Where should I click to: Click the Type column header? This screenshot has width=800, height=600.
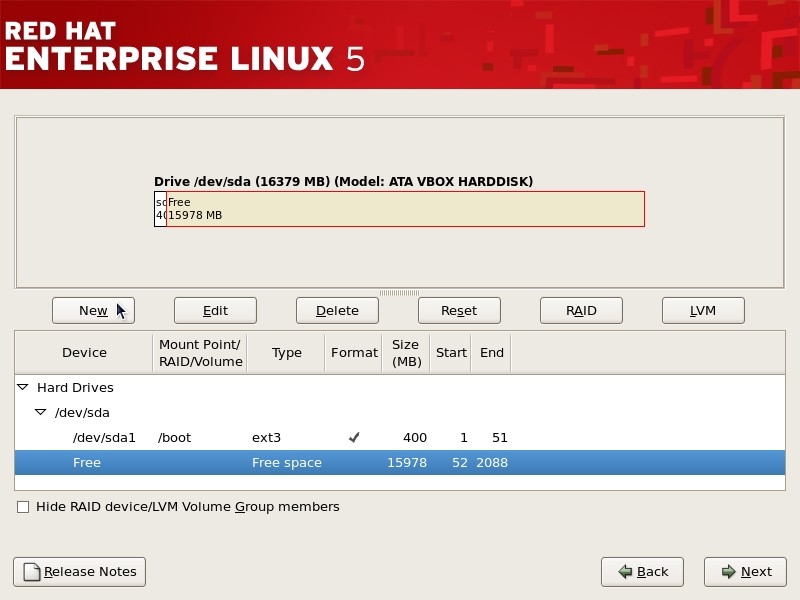286,353
